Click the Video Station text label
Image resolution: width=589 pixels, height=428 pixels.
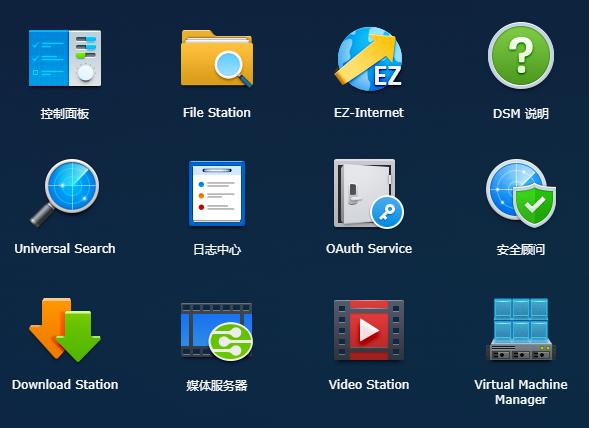[x=369, y=384]
